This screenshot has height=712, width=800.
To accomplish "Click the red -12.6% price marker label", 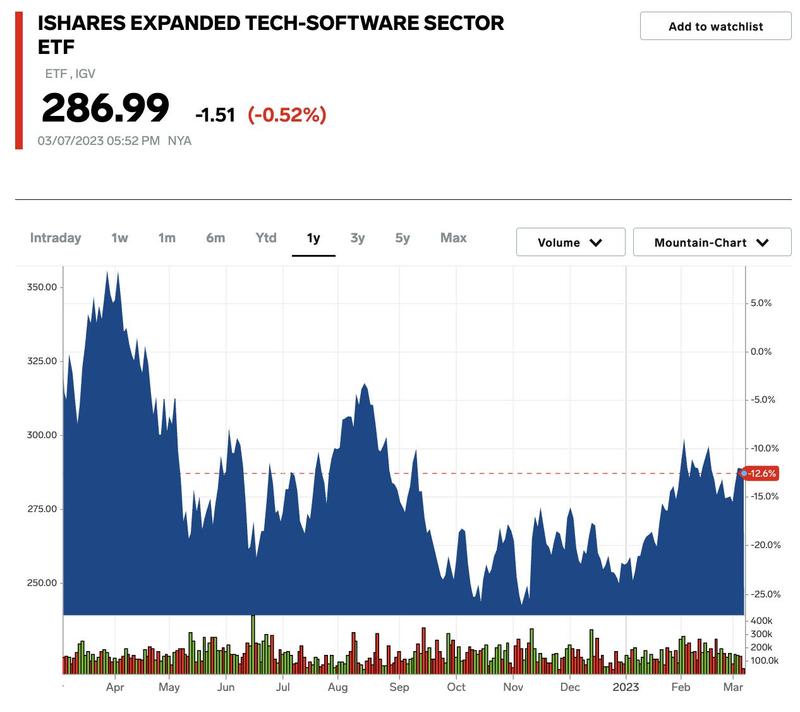I will point(760,473).
